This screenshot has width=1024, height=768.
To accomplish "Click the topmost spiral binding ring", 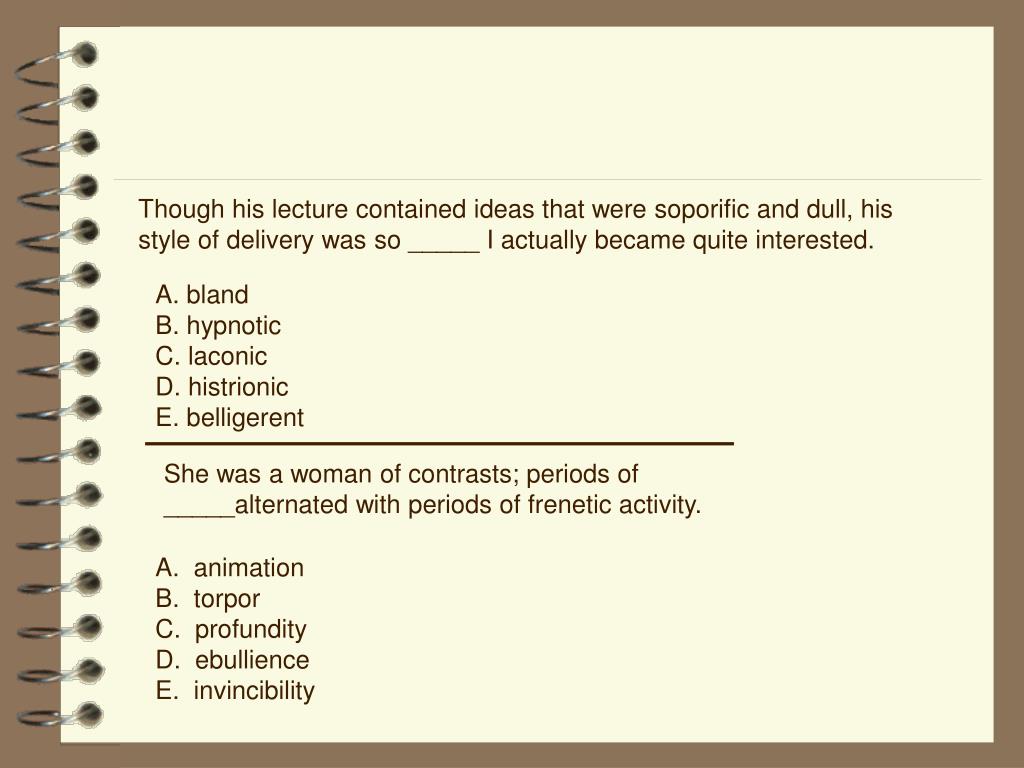I will click(x=57, y=64).
